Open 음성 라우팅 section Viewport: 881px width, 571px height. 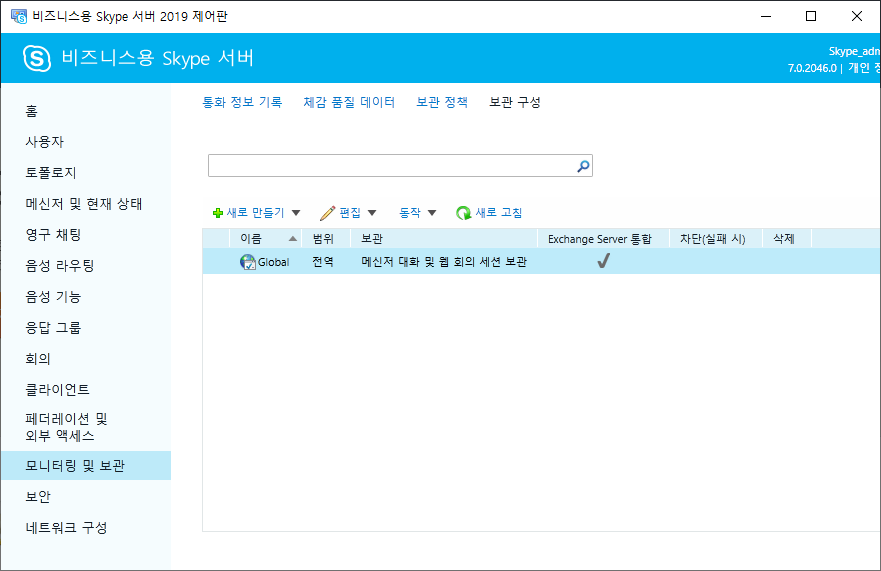(x=60, y=265)
